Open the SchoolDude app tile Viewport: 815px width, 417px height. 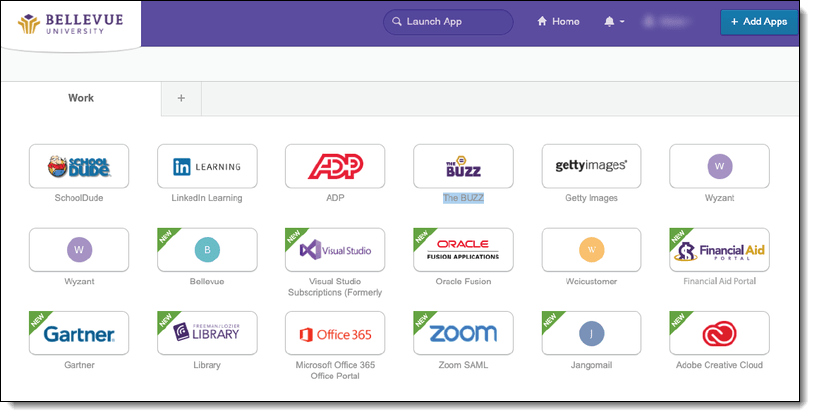pyautogui.click(x=79, y=166)
